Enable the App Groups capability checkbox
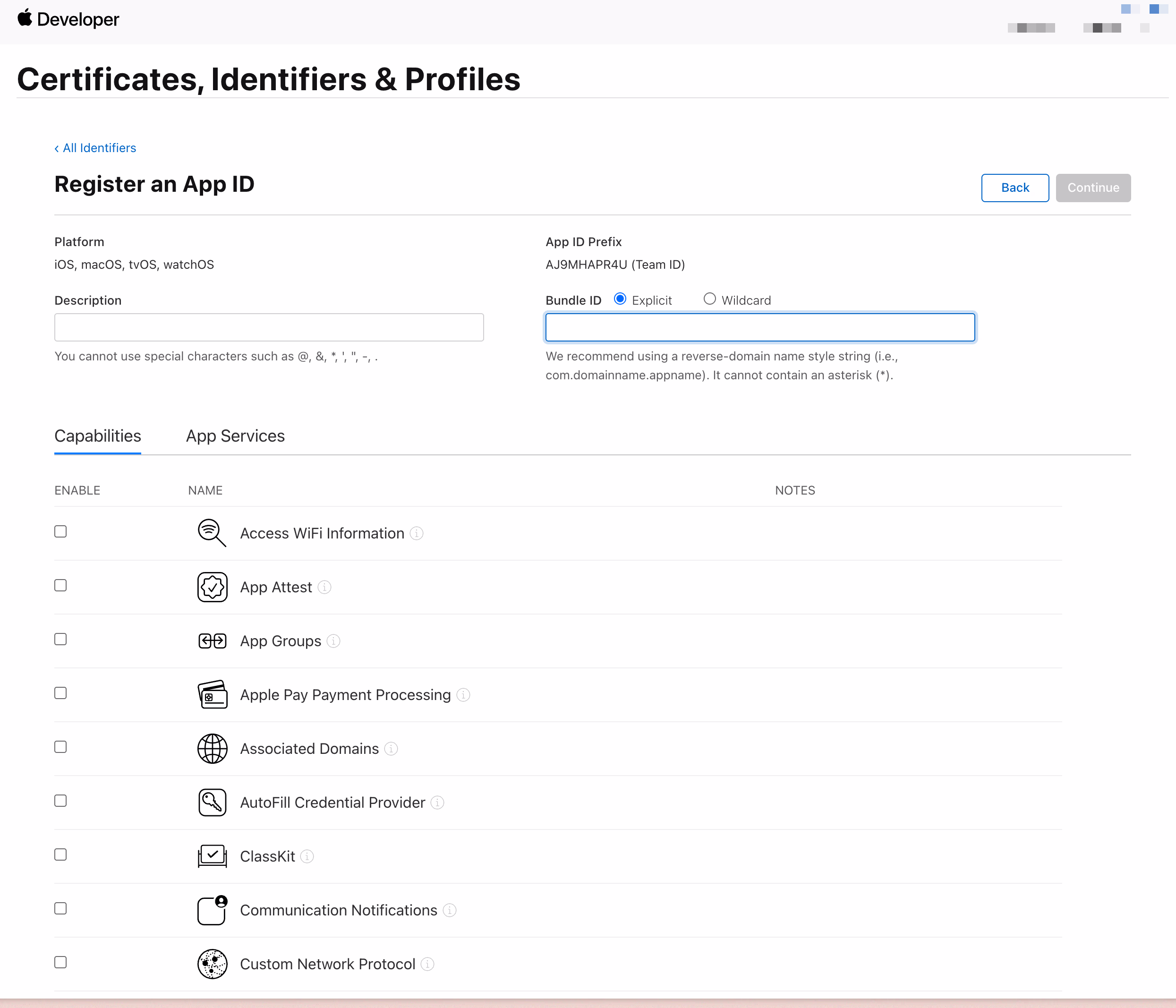This screenshot has height=1008, width=1176. coord(61,639)
